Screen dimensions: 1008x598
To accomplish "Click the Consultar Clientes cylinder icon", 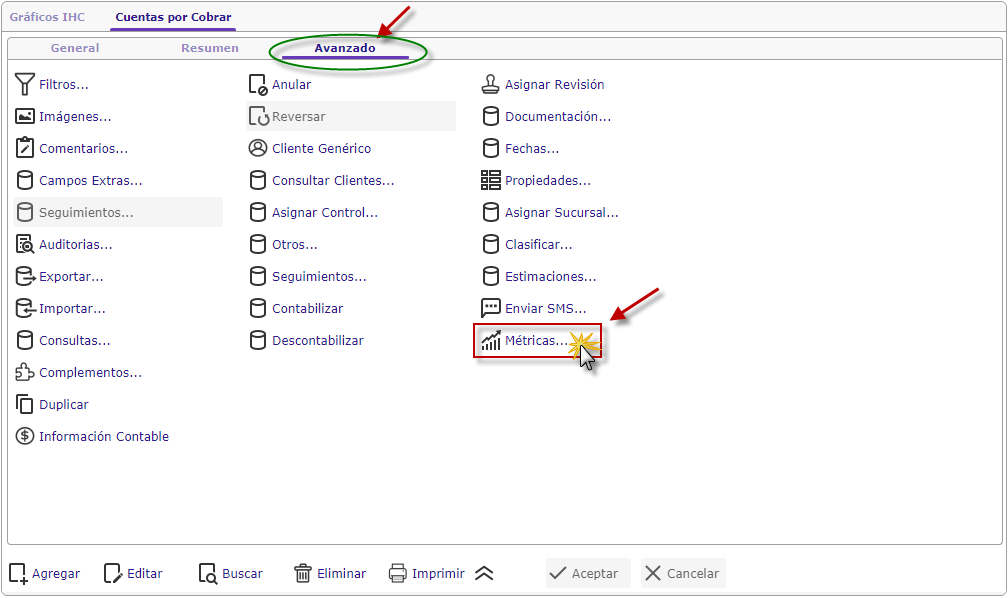I will (258, 180).
